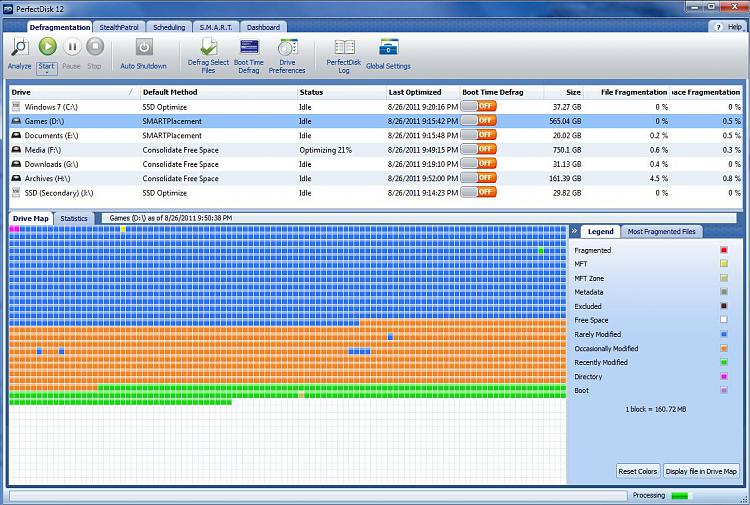Viewport: 750px width, 505px height.
Task: Toggle Boot Time Defrag for Windows 7 (C:\)
Action: click(478, 106)
